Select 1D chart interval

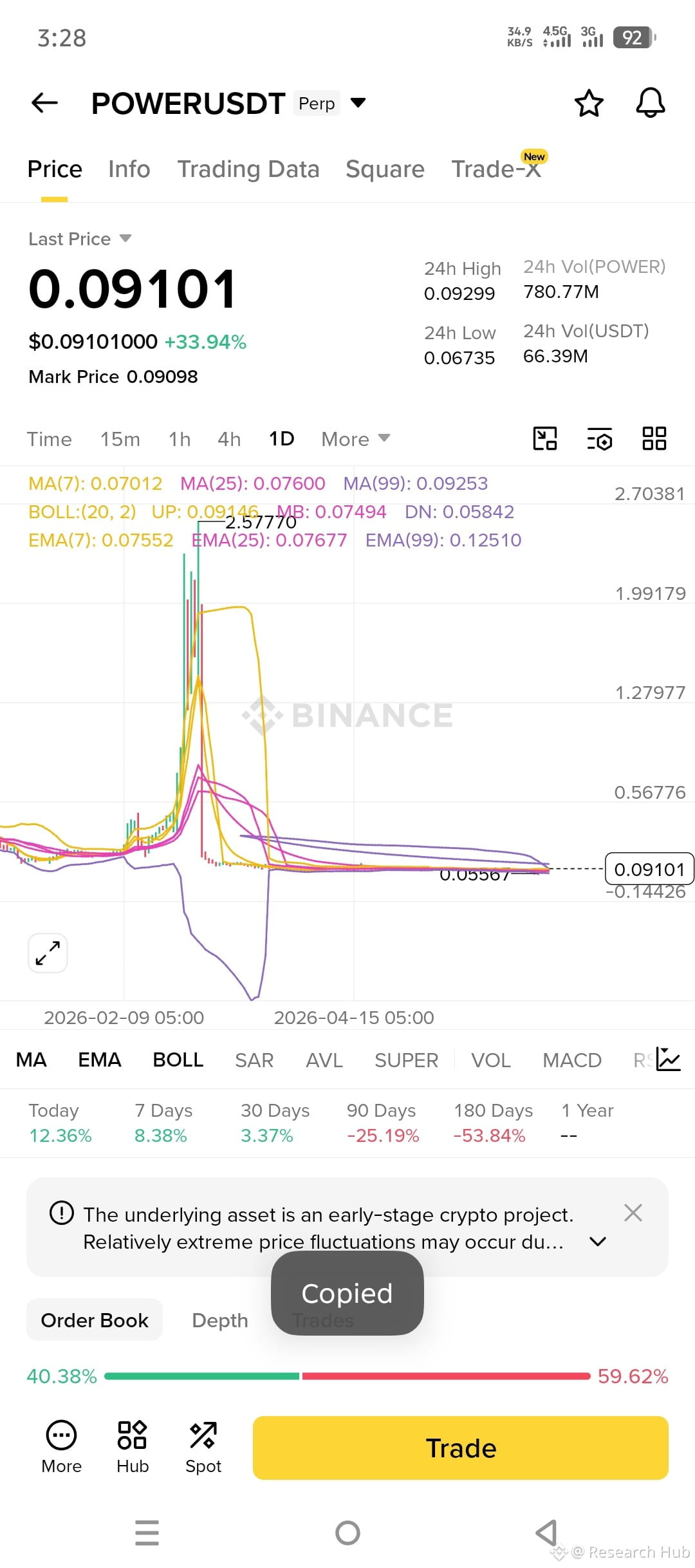281,439
